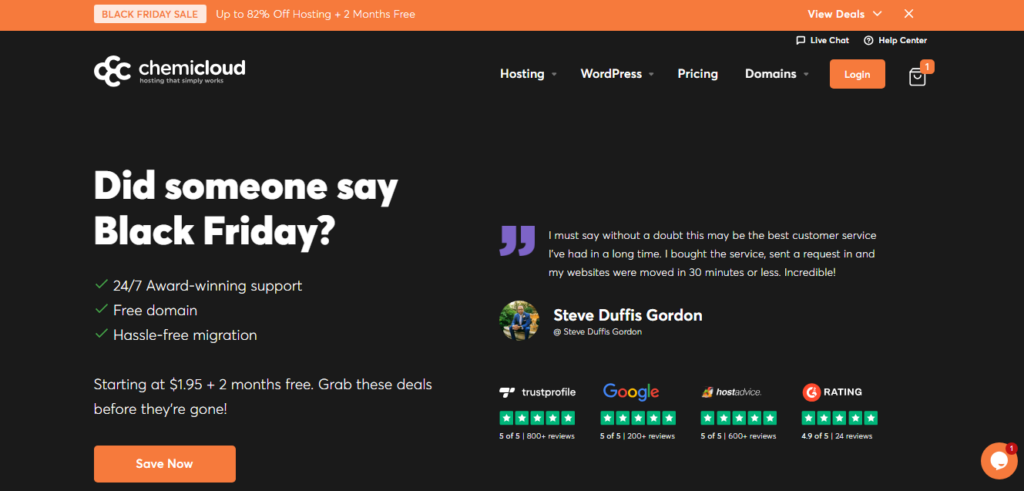1024x491 pixels.
Task: Click the 'Did someone say Black Friday?' headline
Action: pyautogui.click(x=246, y=208)
